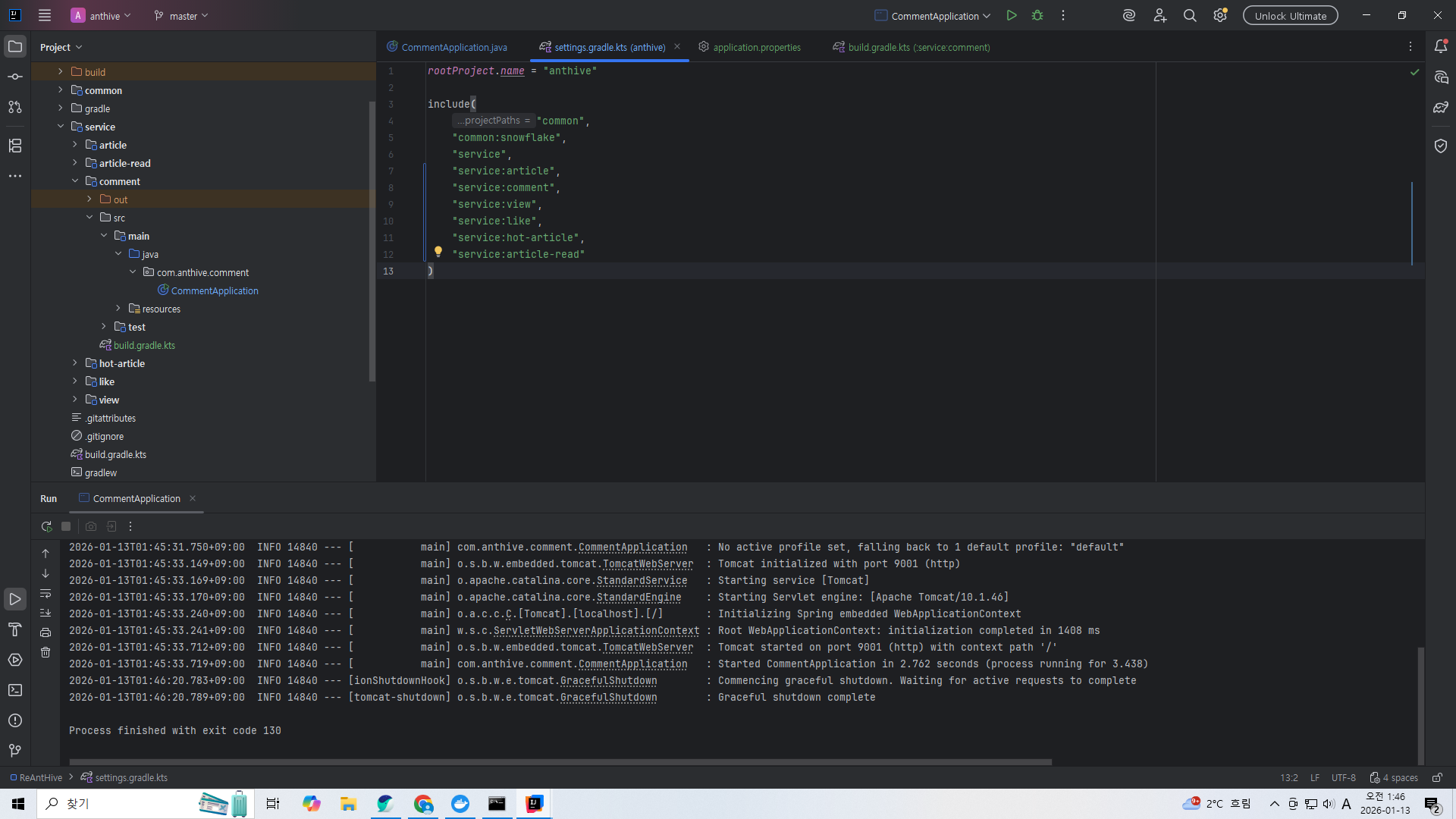Open the master branch dropdown
The width and height of the screenshot is (1456, 819).
click(x=181, y=15)
